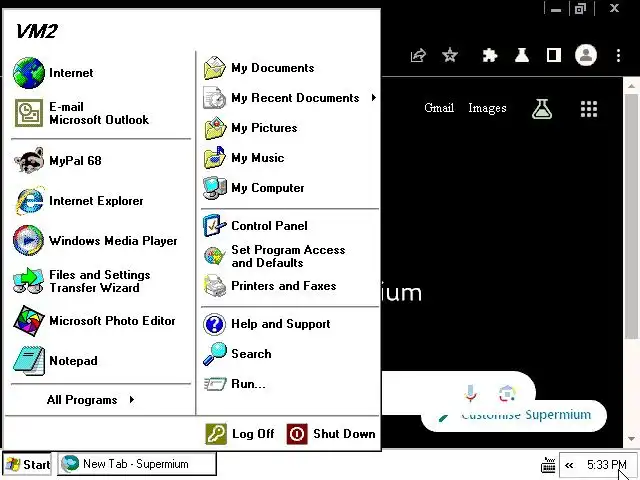
Task: Click the Shut Down button
Action: point(331,433)
